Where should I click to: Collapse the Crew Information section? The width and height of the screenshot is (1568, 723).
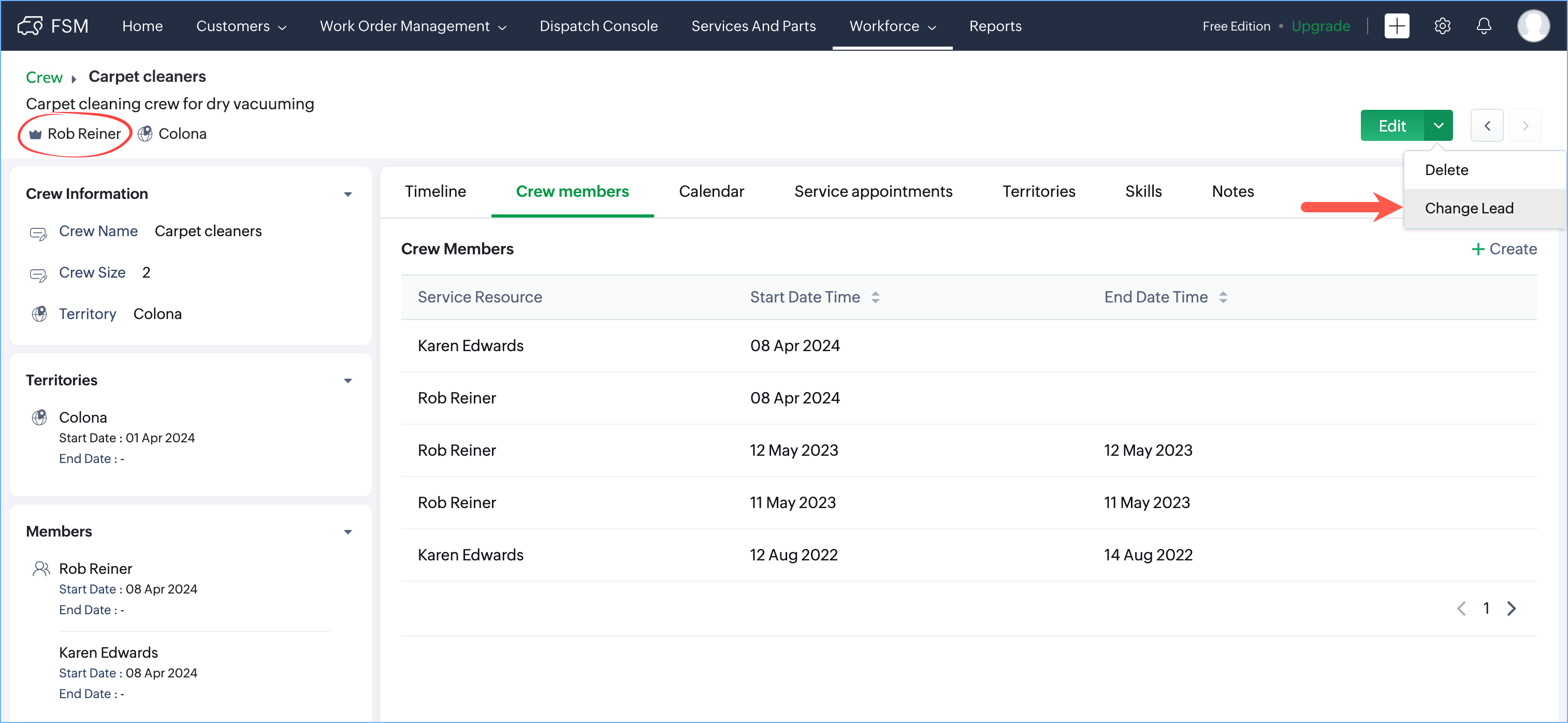coord(347,194)
